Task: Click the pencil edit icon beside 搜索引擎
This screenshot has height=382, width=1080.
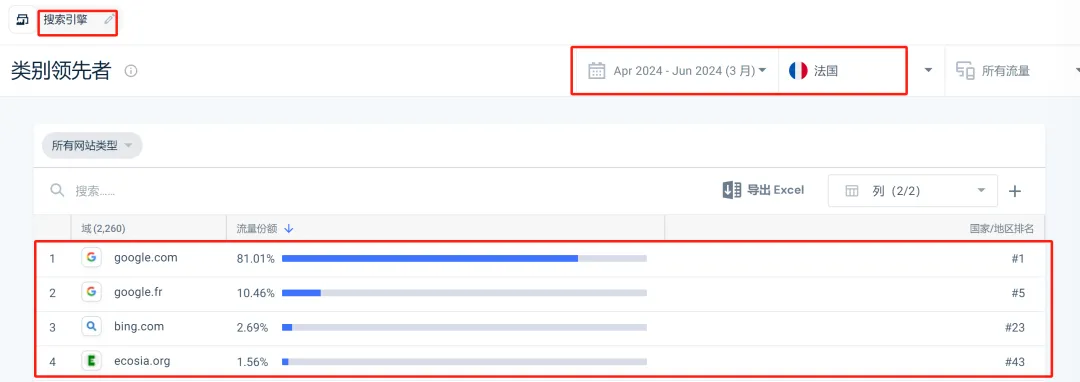Action: coord(108,20)
